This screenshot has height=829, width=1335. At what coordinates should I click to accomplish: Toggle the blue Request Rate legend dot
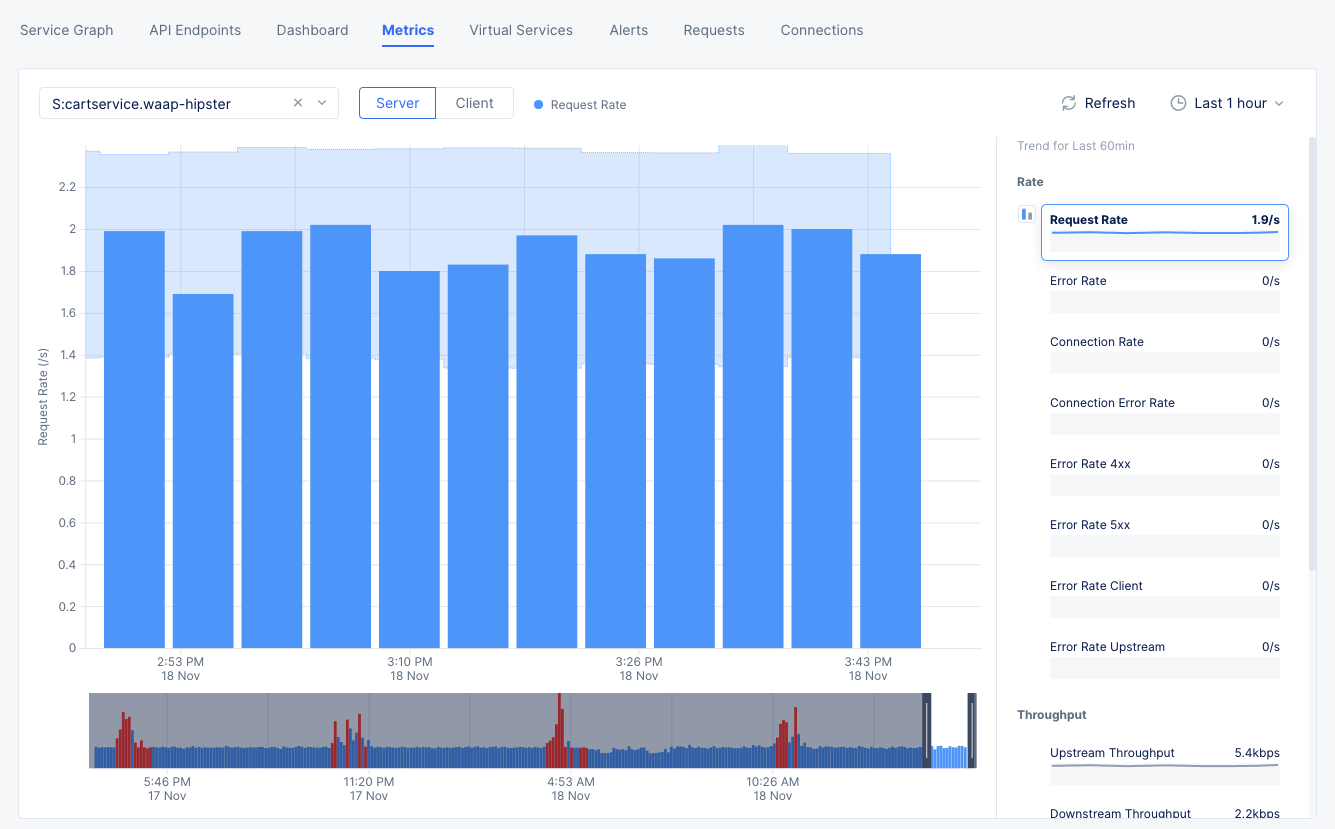pyautogui.click(x=537, y=104)
